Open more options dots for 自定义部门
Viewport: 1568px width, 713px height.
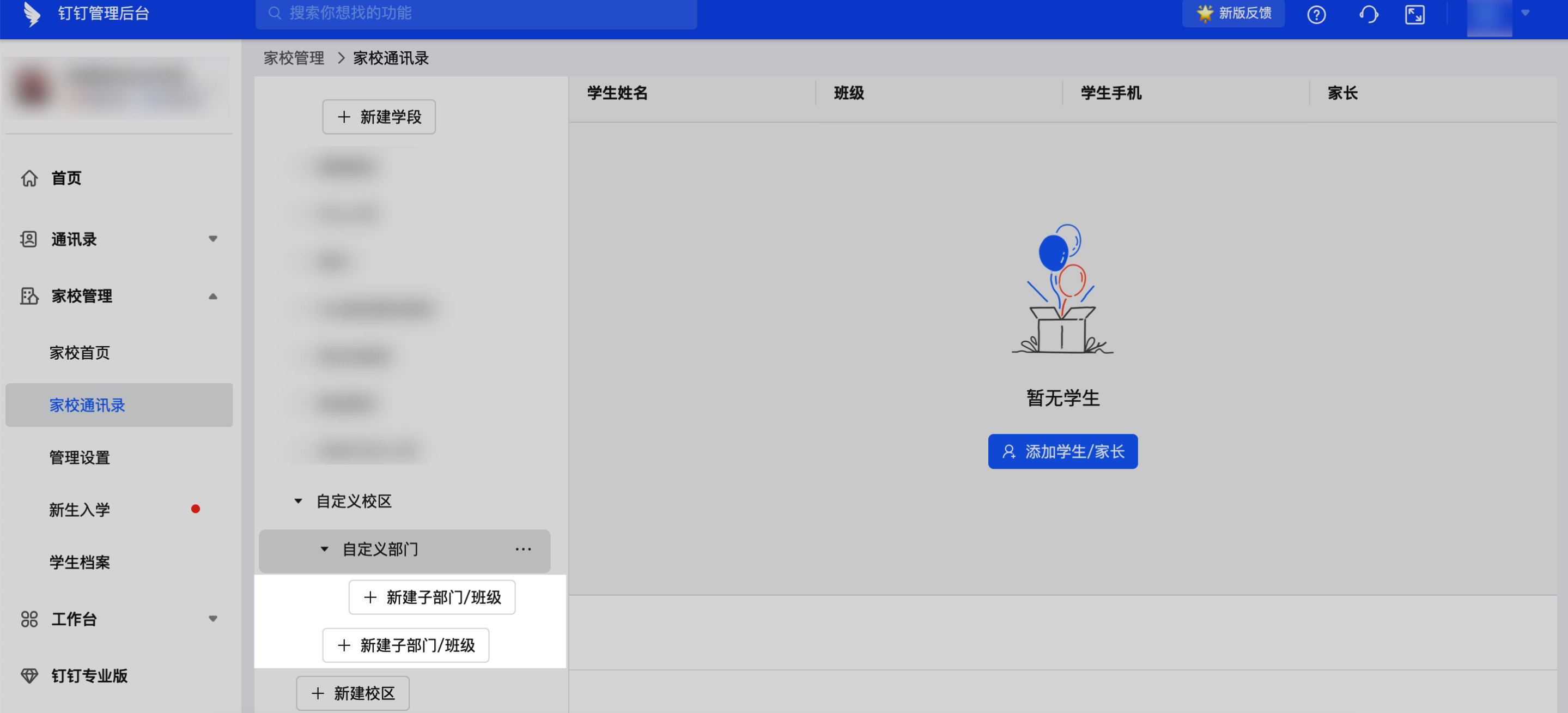pos(523,549)
